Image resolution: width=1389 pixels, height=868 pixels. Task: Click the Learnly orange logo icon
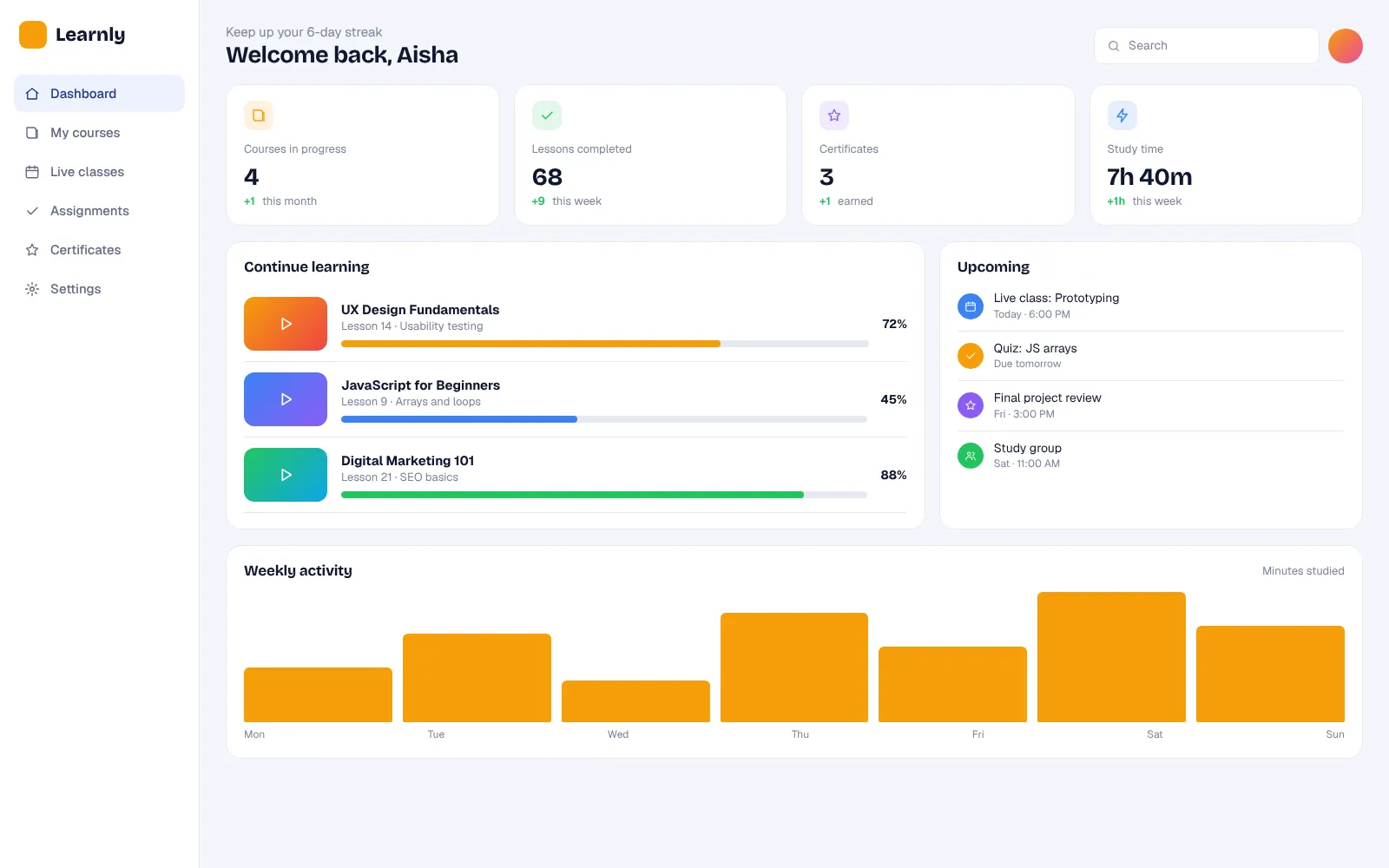33,35
